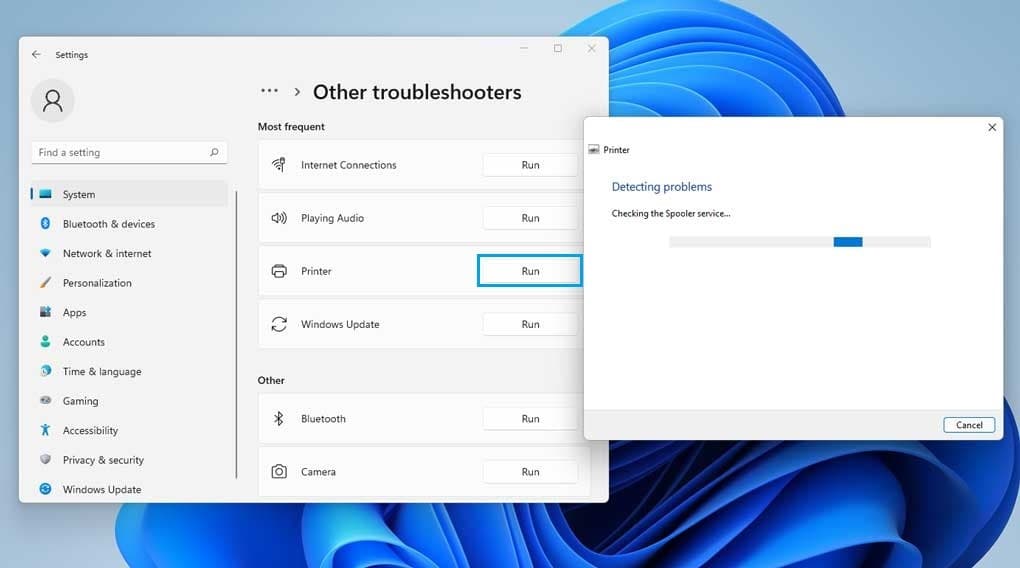This screenshot has width=1020, height=568.
Task: Open the user profile avatar
Action: click(53, 101)
